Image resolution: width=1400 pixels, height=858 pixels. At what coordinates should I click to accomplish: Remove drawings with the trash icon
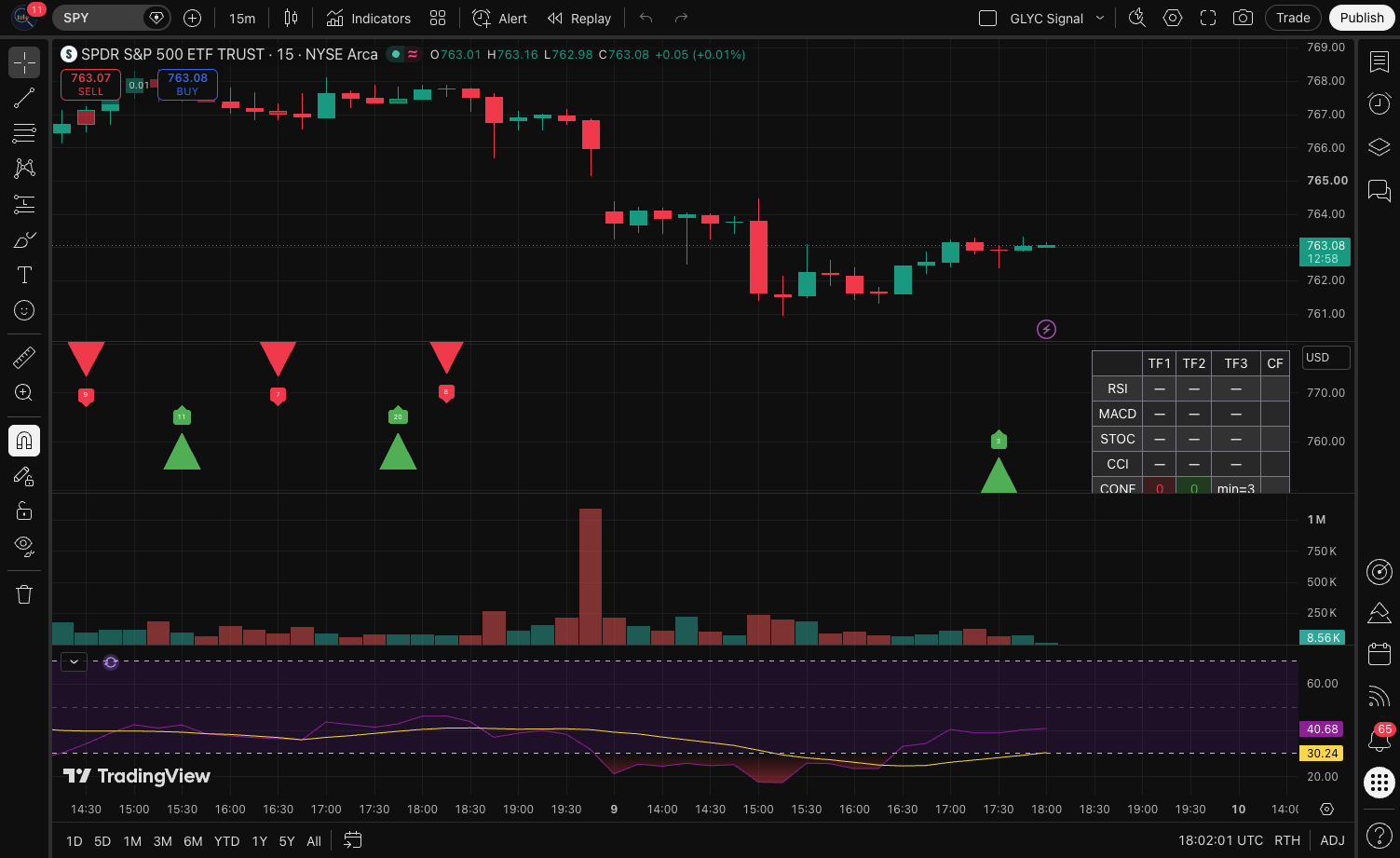[24, 594]
